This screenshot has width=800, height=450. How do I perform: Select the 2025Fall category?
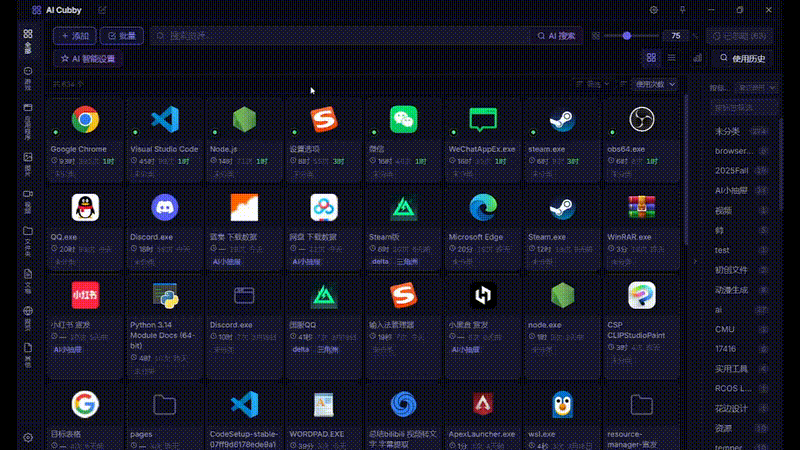pos(742,170)
